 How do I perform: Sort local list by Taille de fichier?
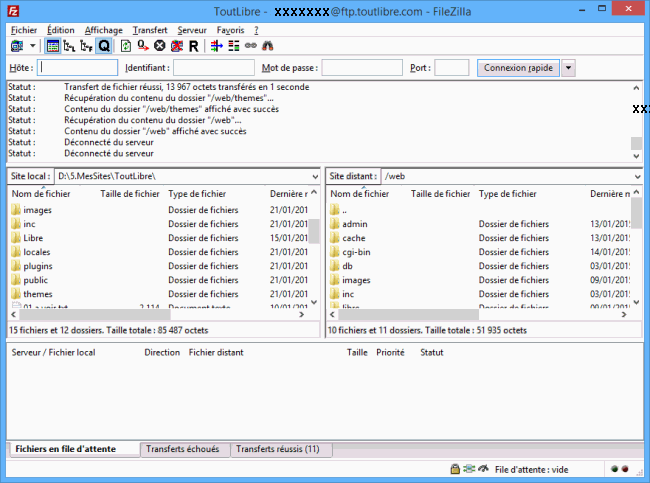(130, 194)
